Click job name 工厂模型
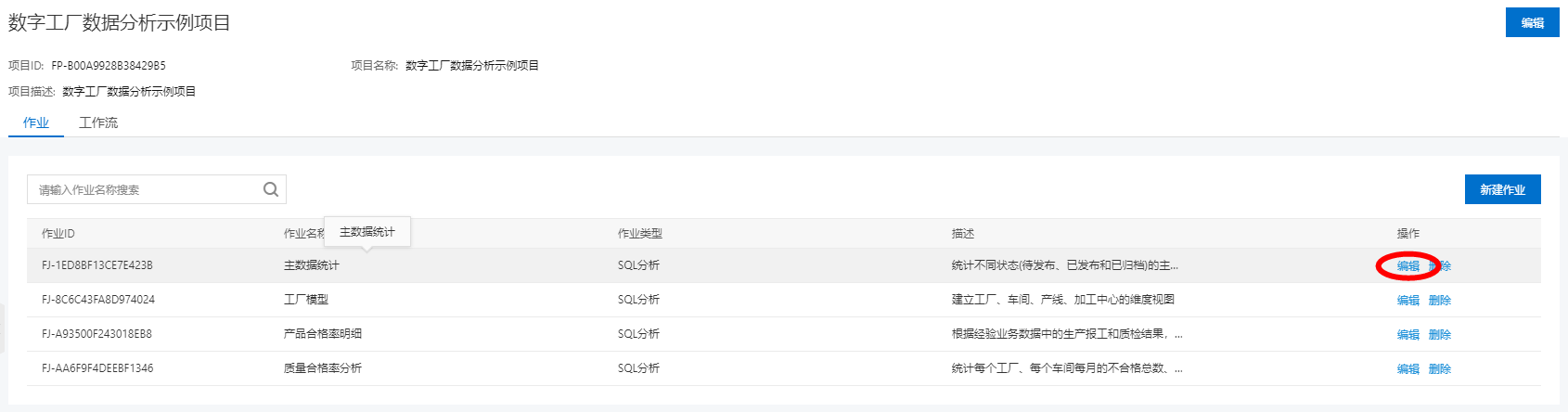1568x412 pixels. pyautogui.click(x=306, y=300)
